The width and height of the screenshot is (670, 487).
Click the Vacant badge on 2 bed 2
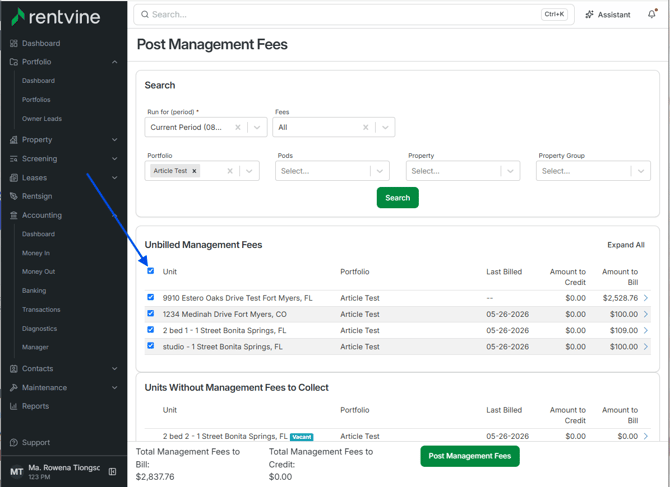coord(302,437)
